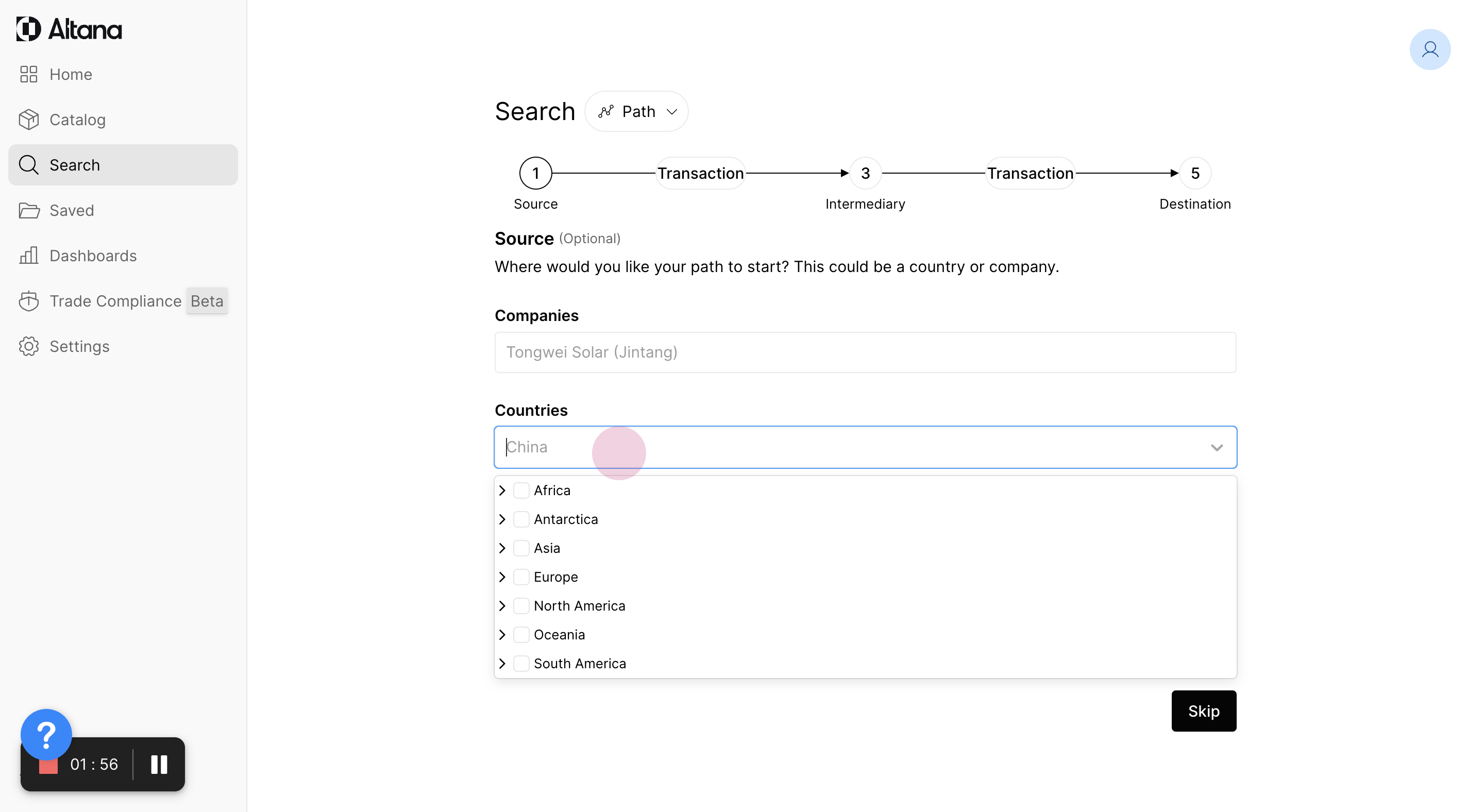Check the Europe checkbox
This screenshot has height=812, width=1484.
coord(521,577)
